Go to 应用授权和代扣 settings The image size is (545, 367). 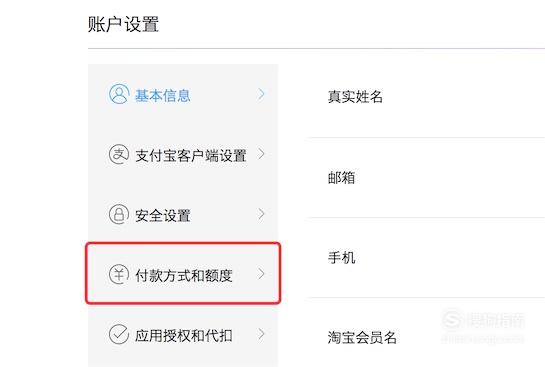coord(183,334)
